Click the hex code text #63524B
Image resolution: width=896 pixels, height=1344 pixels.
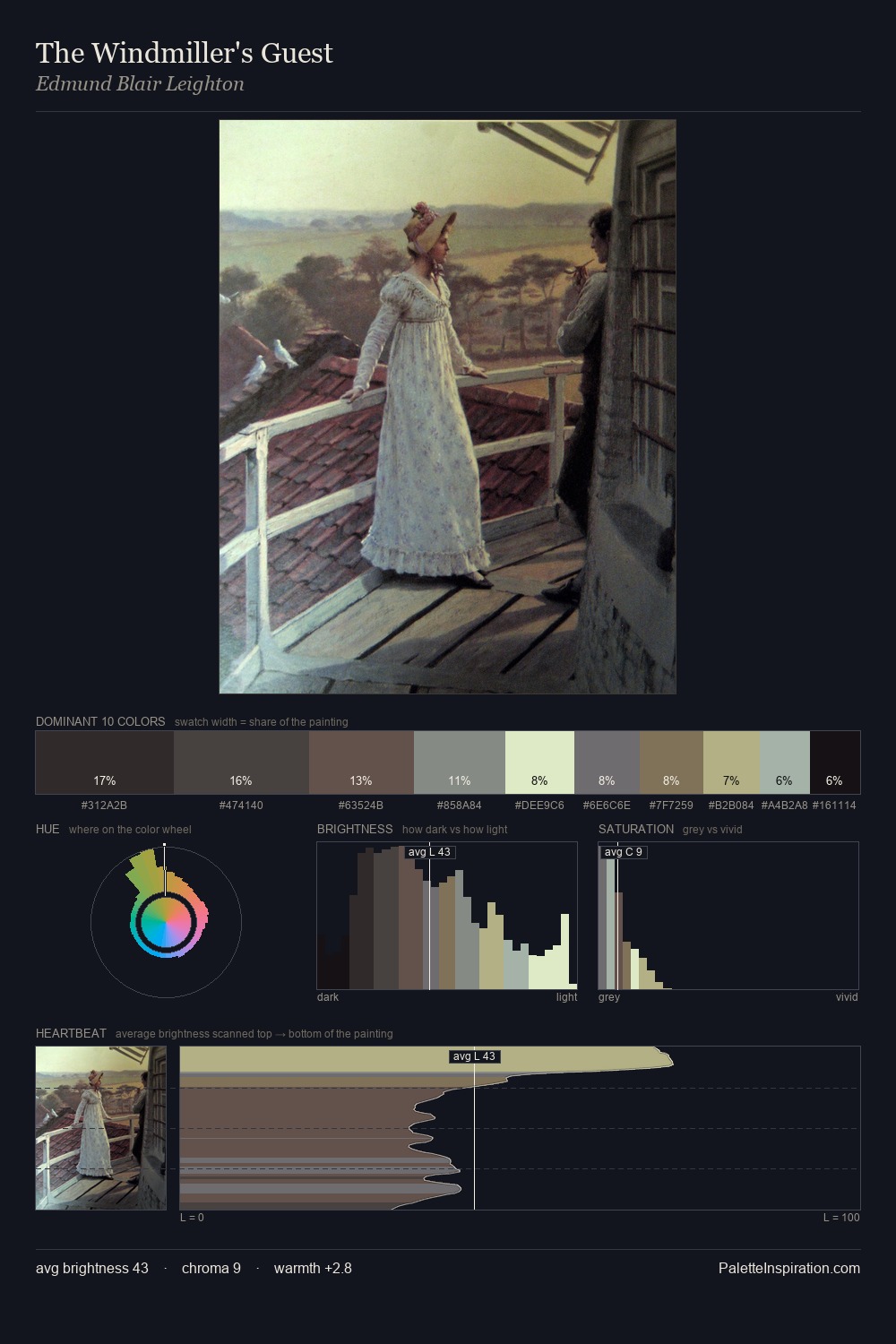point(361,806)
